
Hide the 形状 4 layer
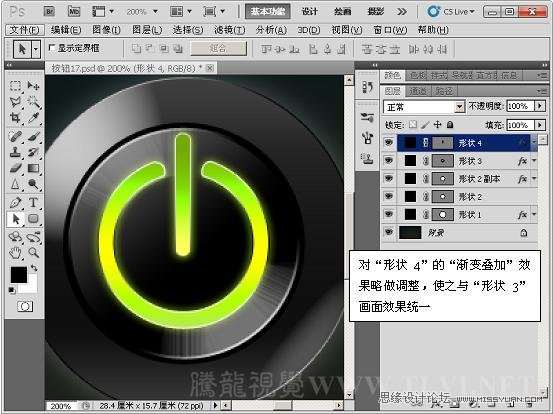[x=389, y=142]
